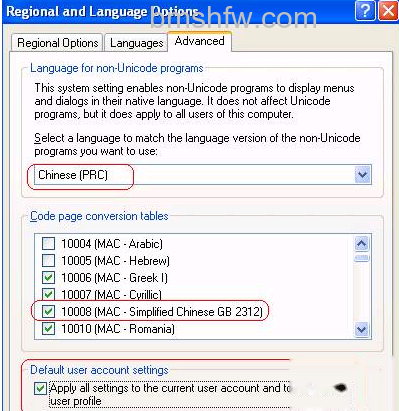Click the Chinese (PRC) combo box field
The height and width of the screenshot is (411, 399).
(x=203, y=175)
